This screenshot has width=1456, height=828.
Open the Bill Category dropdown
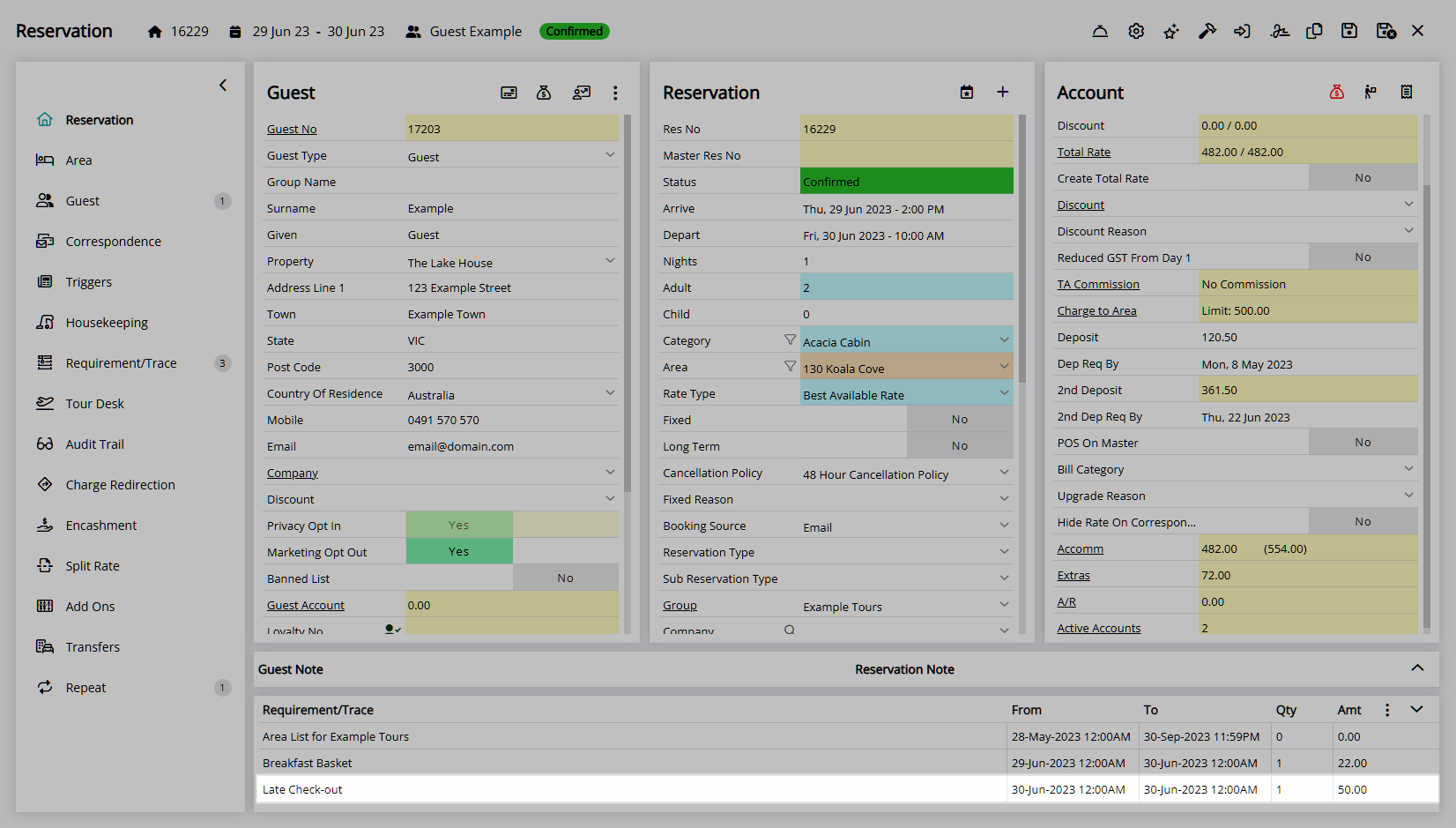click(1408, 468)
